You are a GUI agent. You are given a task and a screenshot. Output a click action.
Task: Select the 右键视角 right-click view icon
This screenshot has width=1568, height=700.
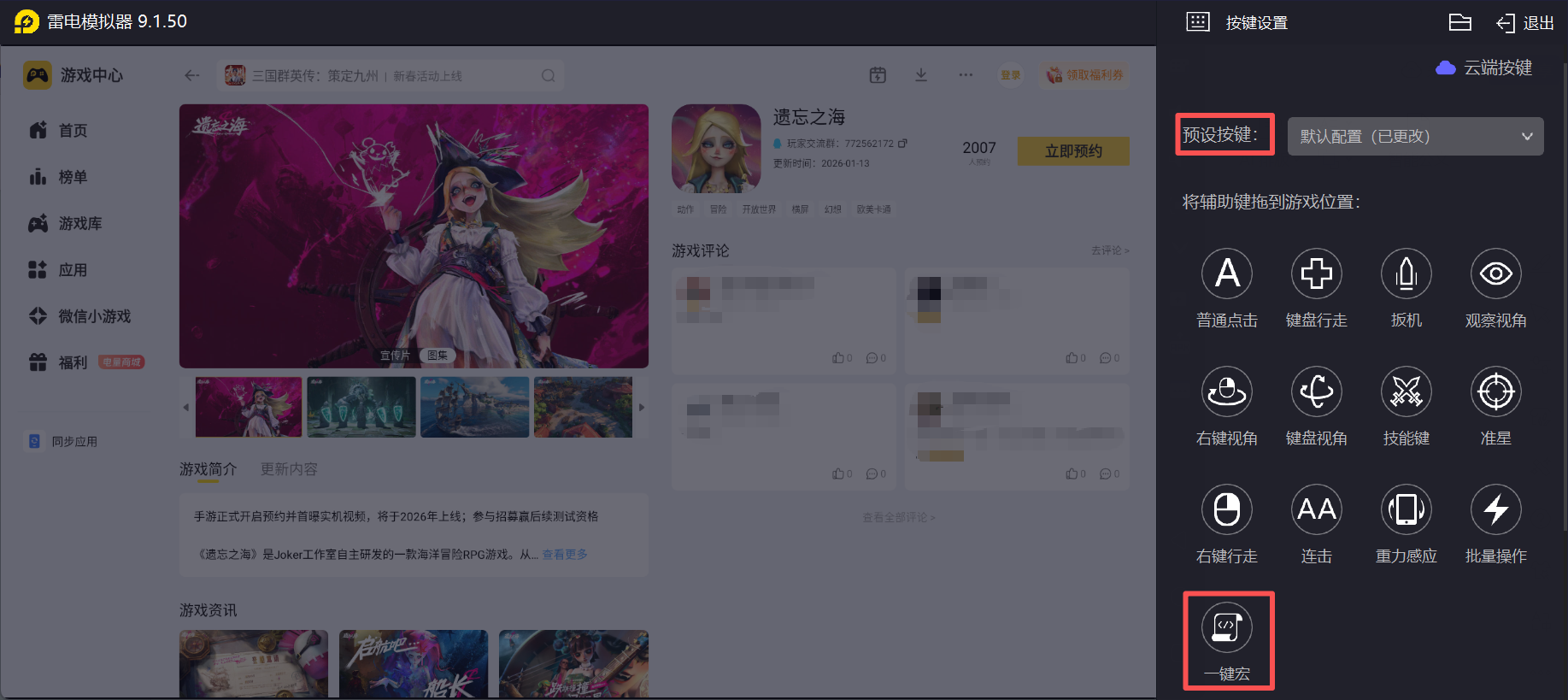pos(1227,391)
